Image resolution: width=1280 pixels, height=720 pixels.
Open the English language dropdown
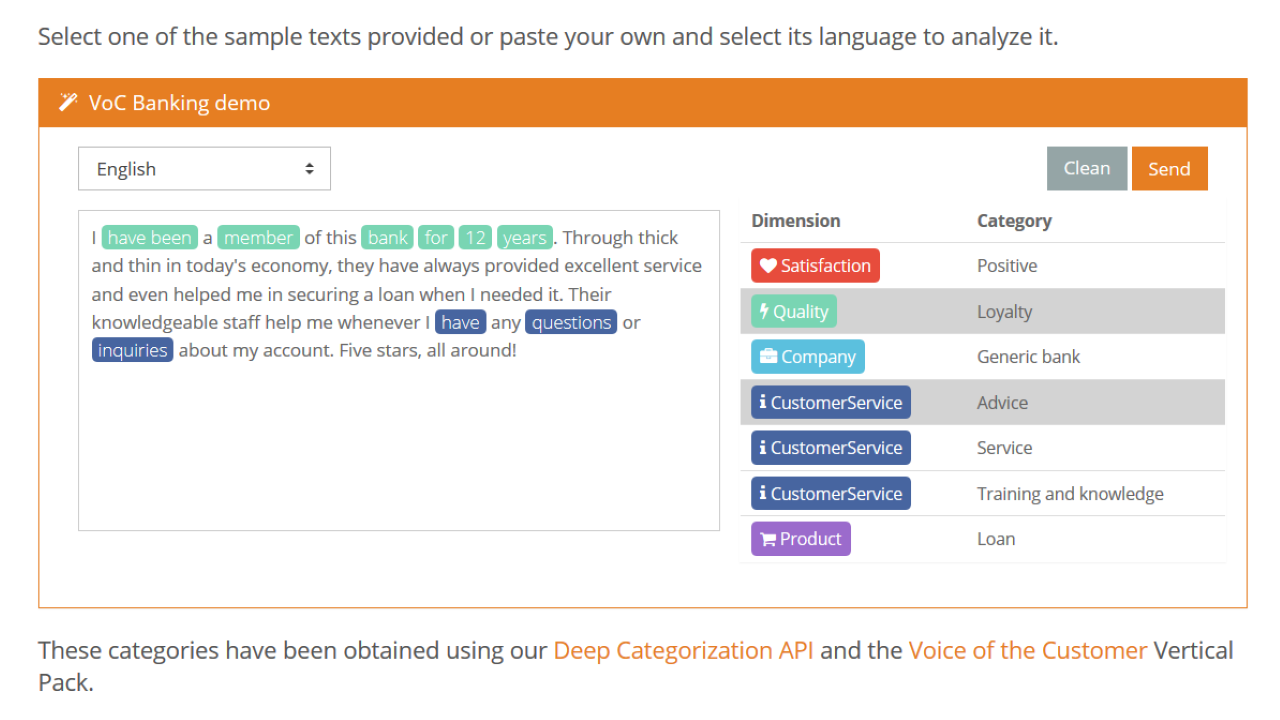204,169
